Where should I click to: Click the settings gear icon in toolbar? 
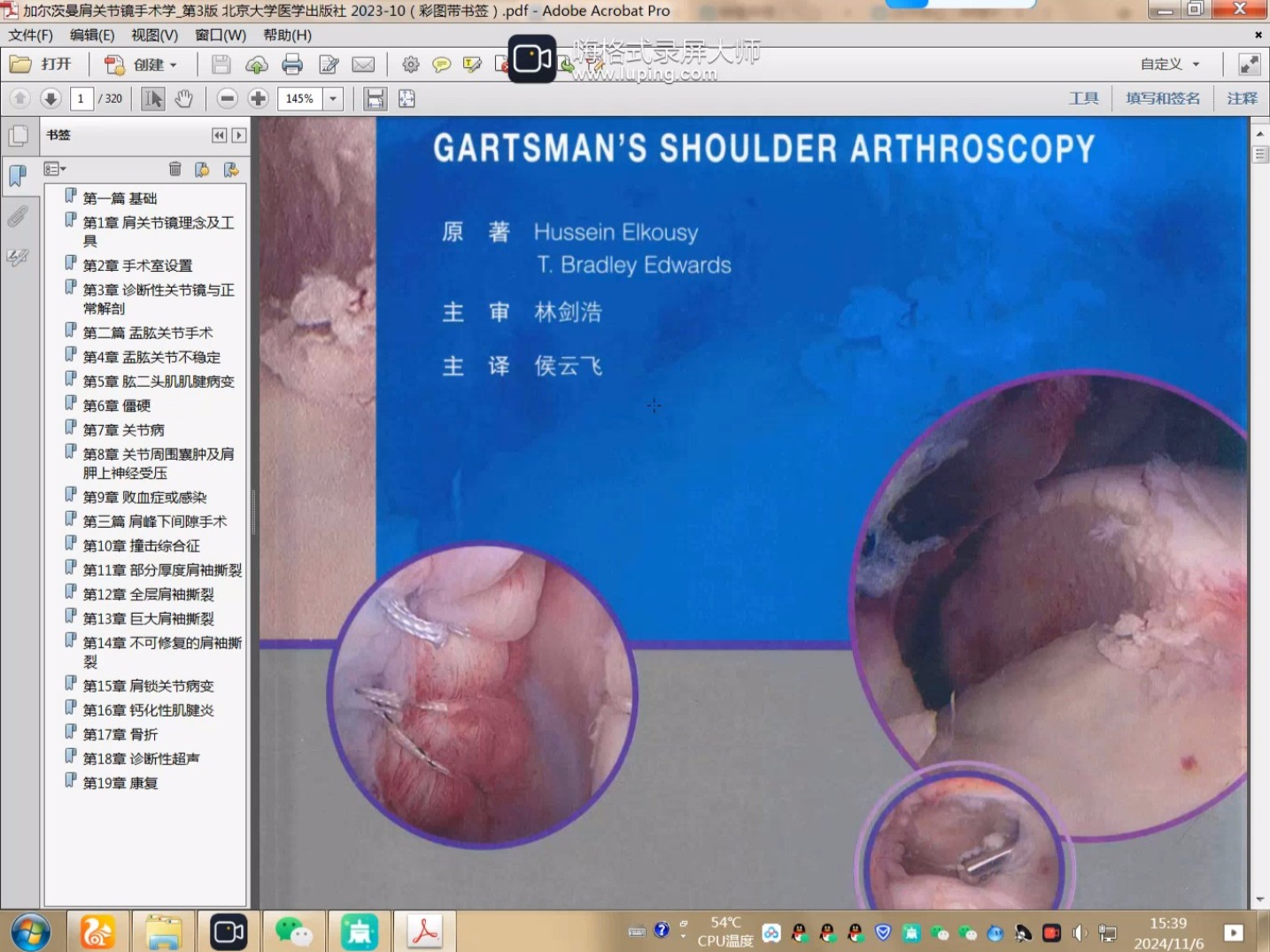[411, 65]
